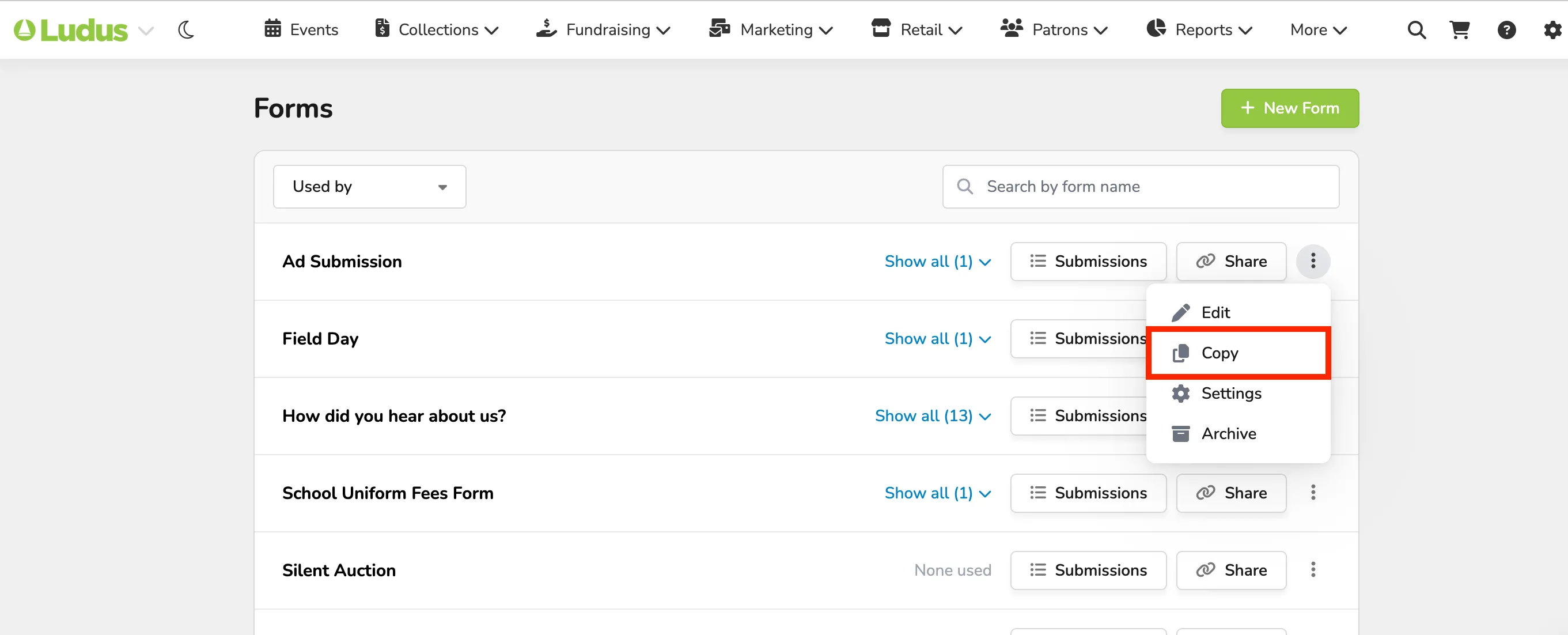Viewport: 1568px width, 635px height.
Task: Click the Forms page heading
Action: point(293,108)
